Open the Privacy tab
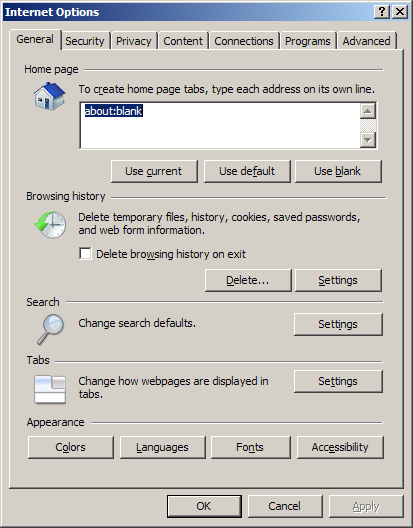 pyautogui.click(x=133, y=41)
